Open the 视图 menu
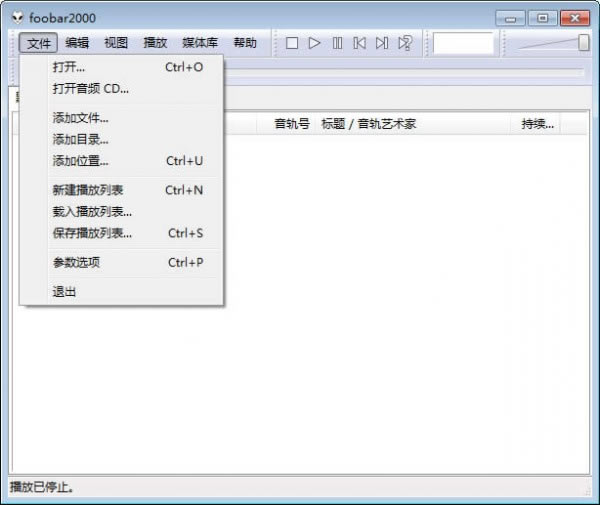The width and height of the screenshot is (600, 505). click(x=116, y=43)
